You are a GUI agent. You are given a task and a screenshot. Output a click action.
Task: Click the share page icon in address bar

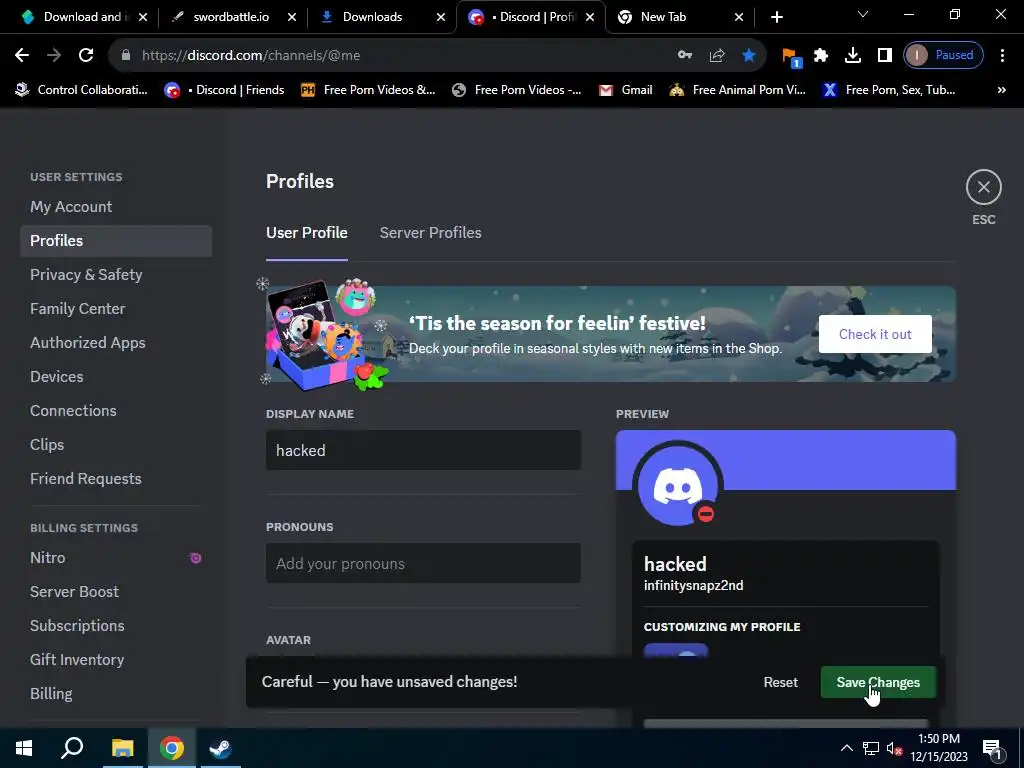click(x=717, y=56)
